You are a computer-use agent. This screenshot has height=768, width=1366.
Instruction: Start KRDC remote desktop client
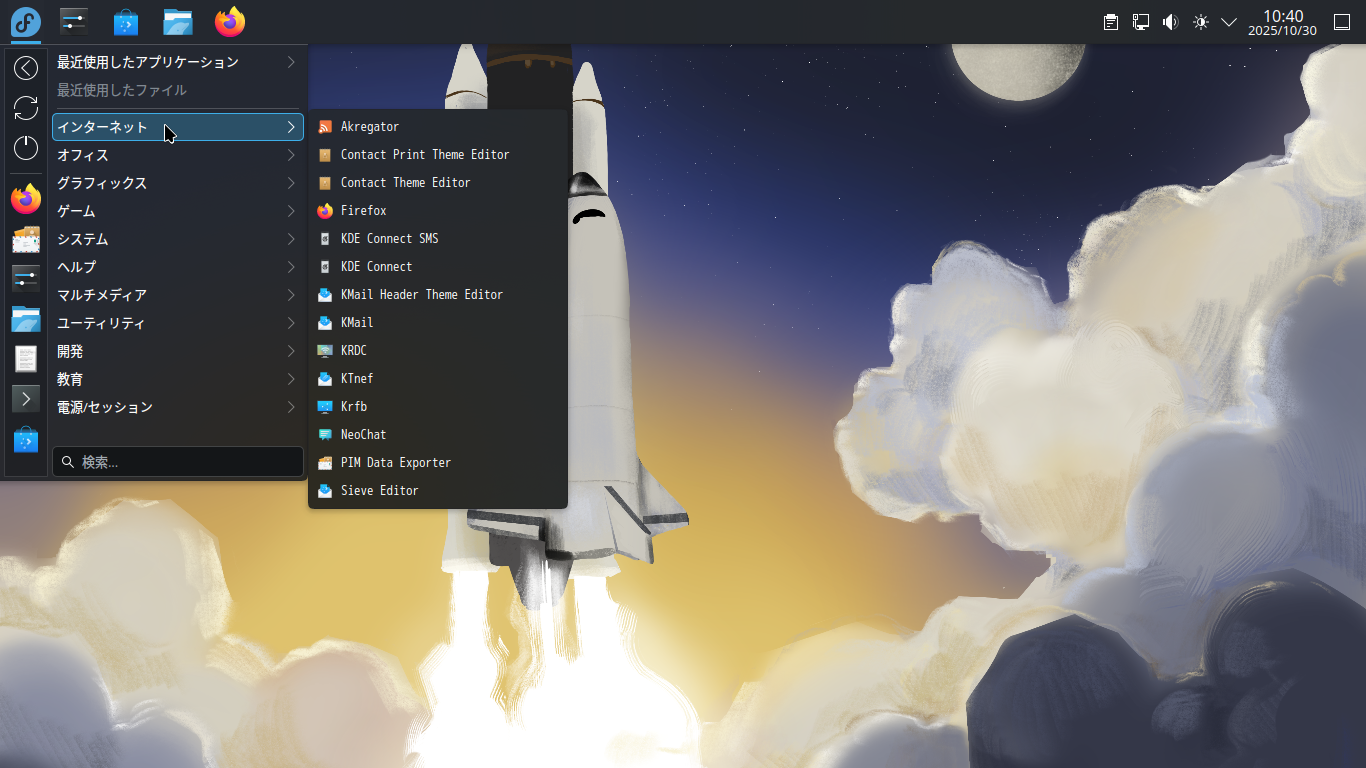tap(438, 351)
